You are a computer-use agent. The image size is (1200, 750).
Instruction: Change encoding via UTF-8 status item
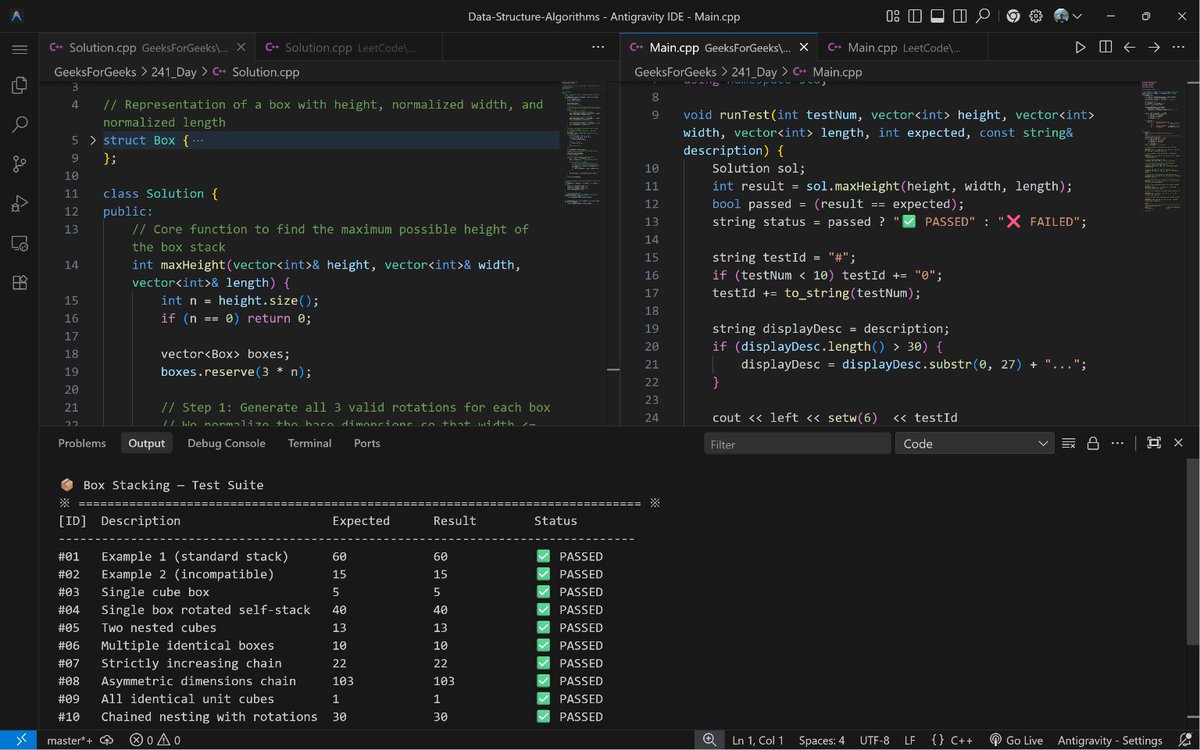point(874,740)
